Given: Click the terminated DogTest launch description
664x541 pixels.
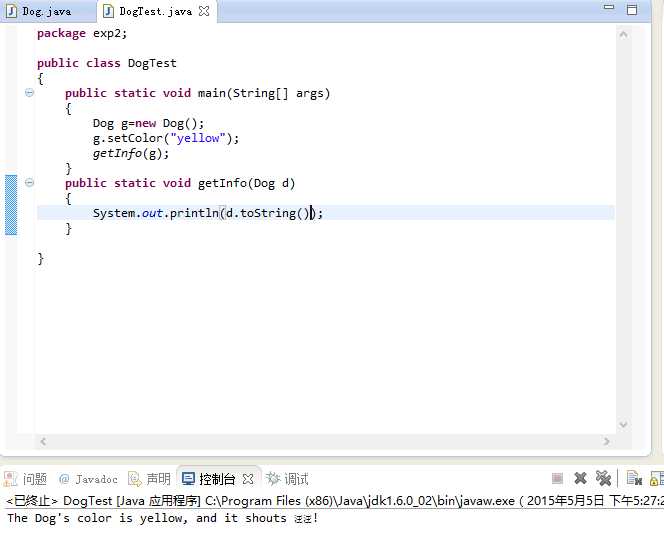Looking at the screenshot, I should click(335, 501).
